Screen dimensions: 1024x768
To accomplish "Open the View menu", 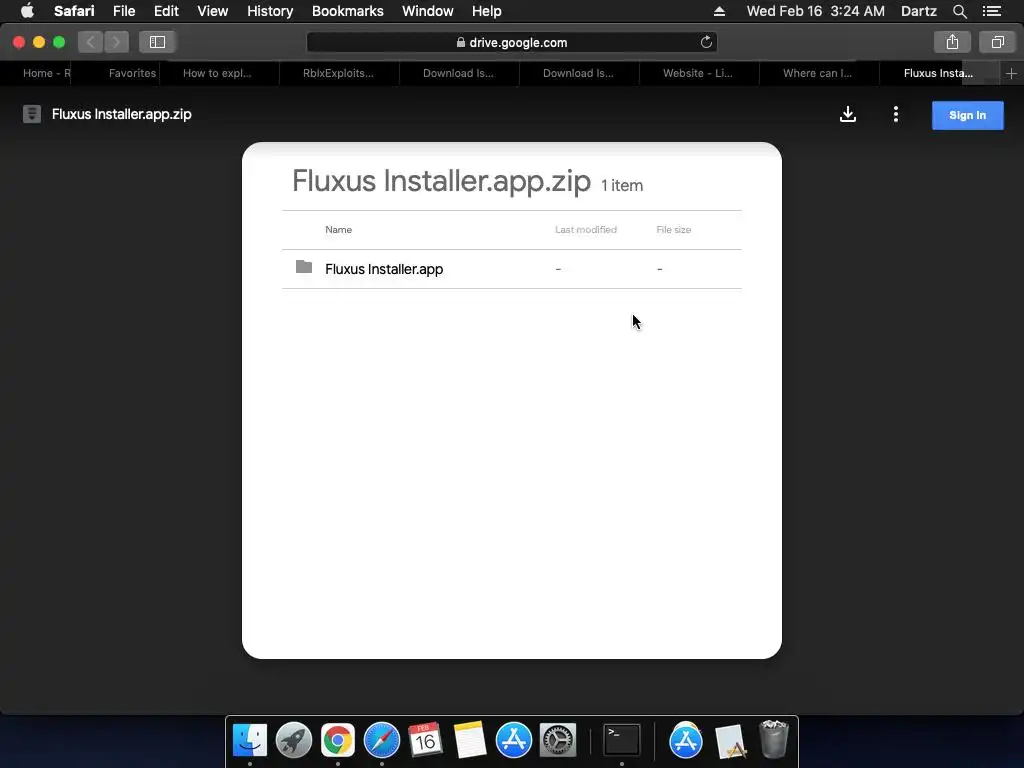I will tap(213, 11).
